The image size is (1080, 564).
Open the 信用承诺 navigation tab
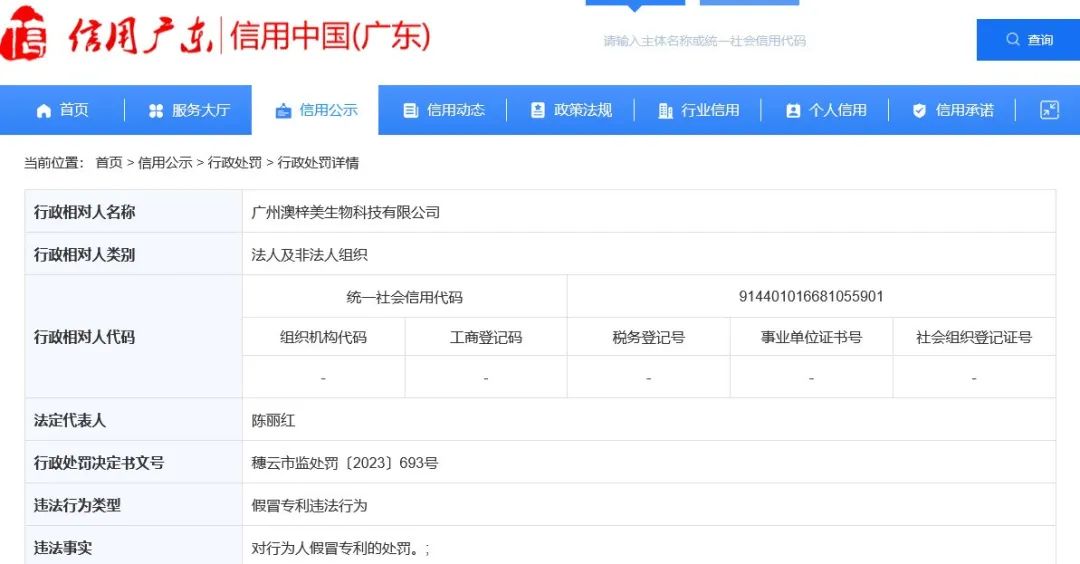coord(952,110)
